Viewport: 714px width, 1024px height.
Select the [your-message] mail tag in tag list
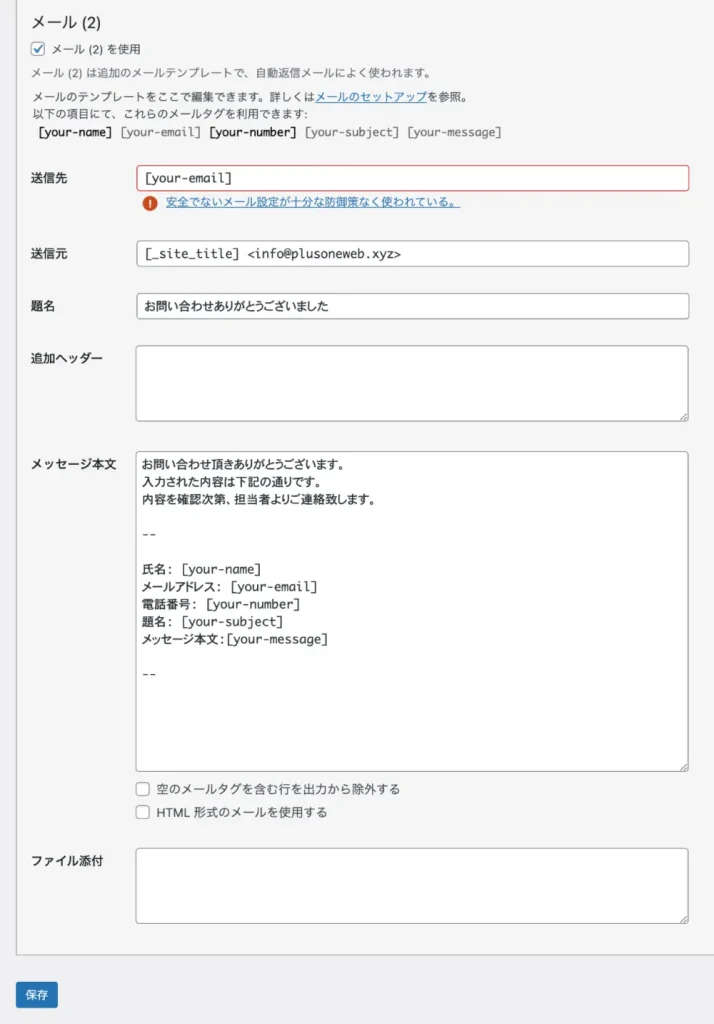coord(454,132)
